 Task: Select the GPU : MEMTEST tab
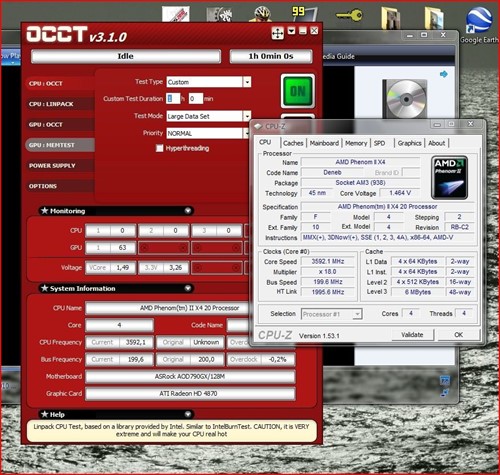(x=60, y=145)
